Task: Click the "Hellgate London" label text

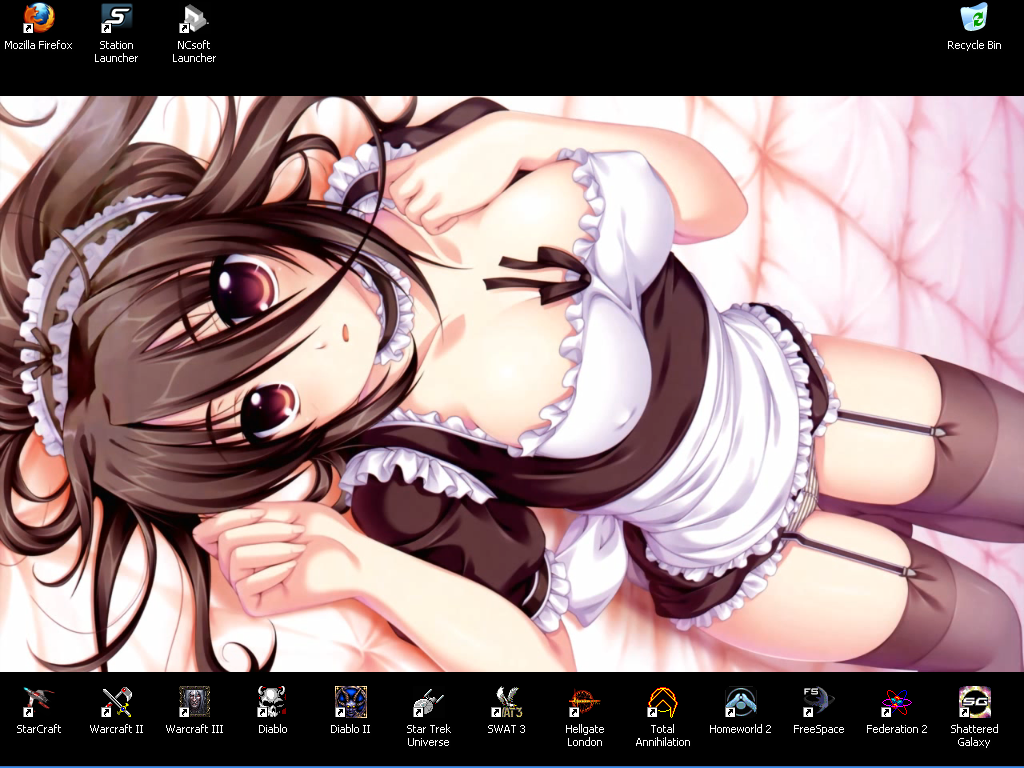Action: [584, 735]
